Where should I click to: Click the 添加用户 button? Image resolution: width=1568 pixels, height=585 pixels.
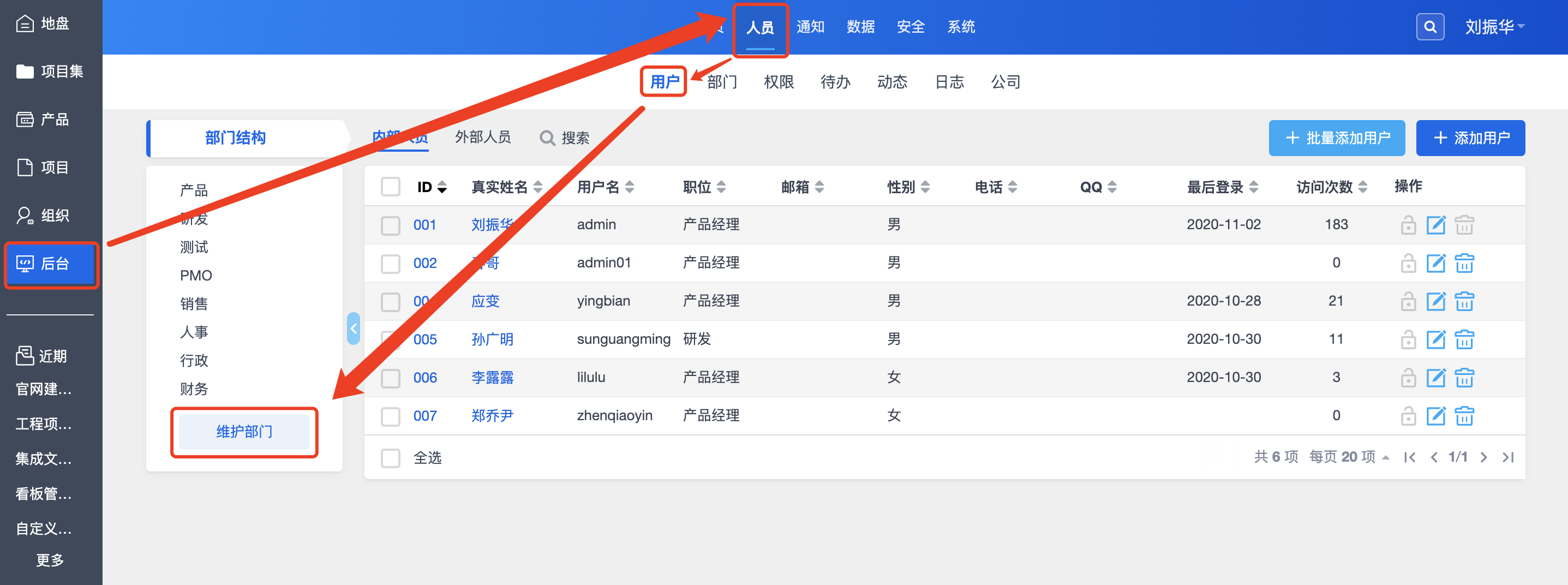[1470, 138]
